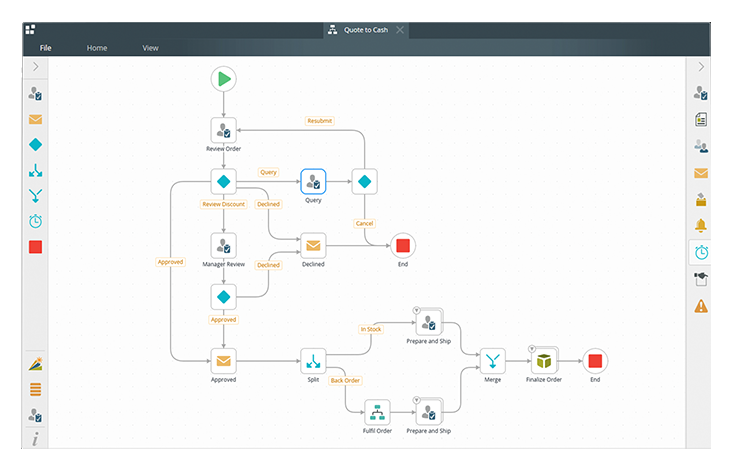
Task: Click the Query connector label
Action: (268, 172)
